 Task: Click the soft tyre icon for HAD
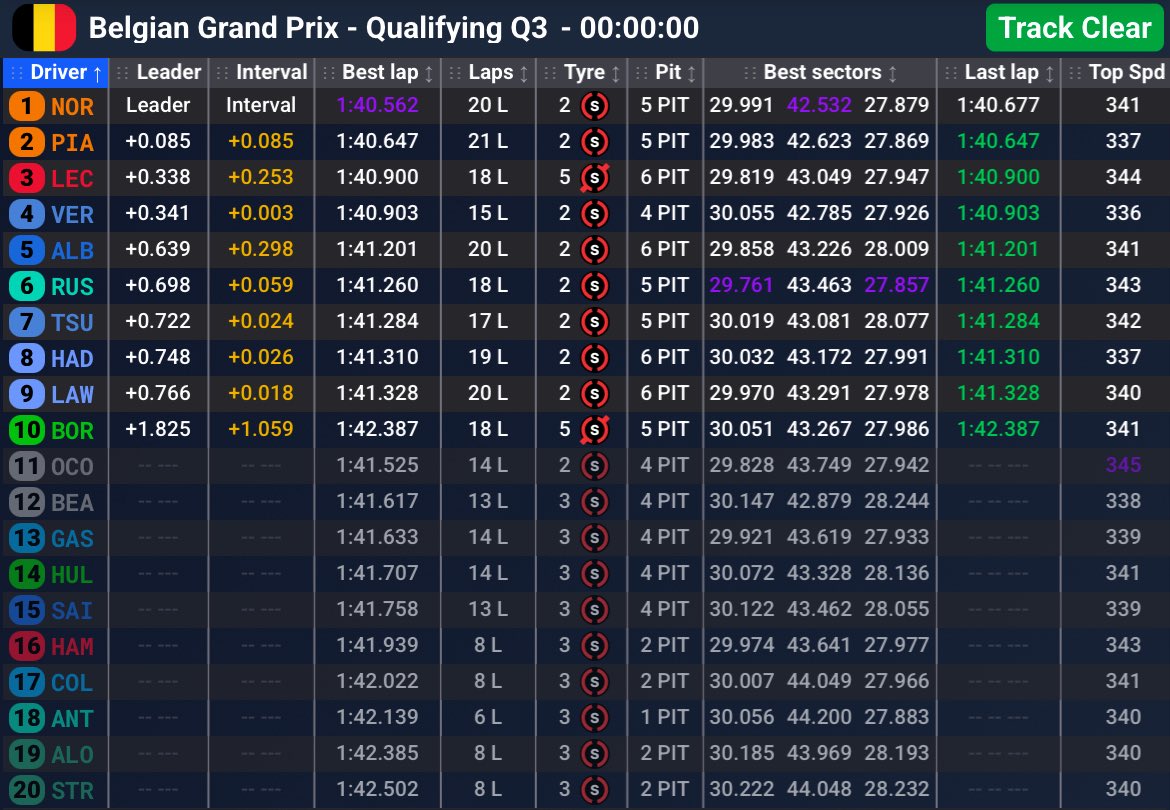pos(595,358)
